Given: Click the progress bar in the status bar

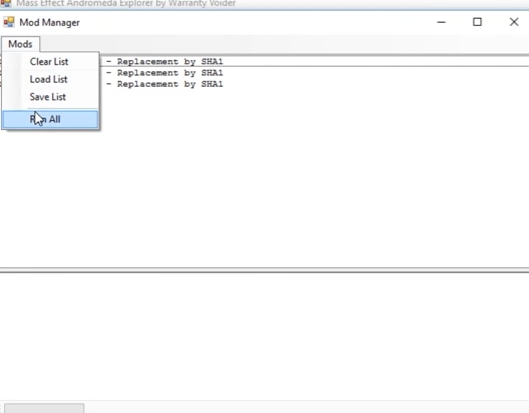Looking at the screenshot, I should [x=44, y=408].
